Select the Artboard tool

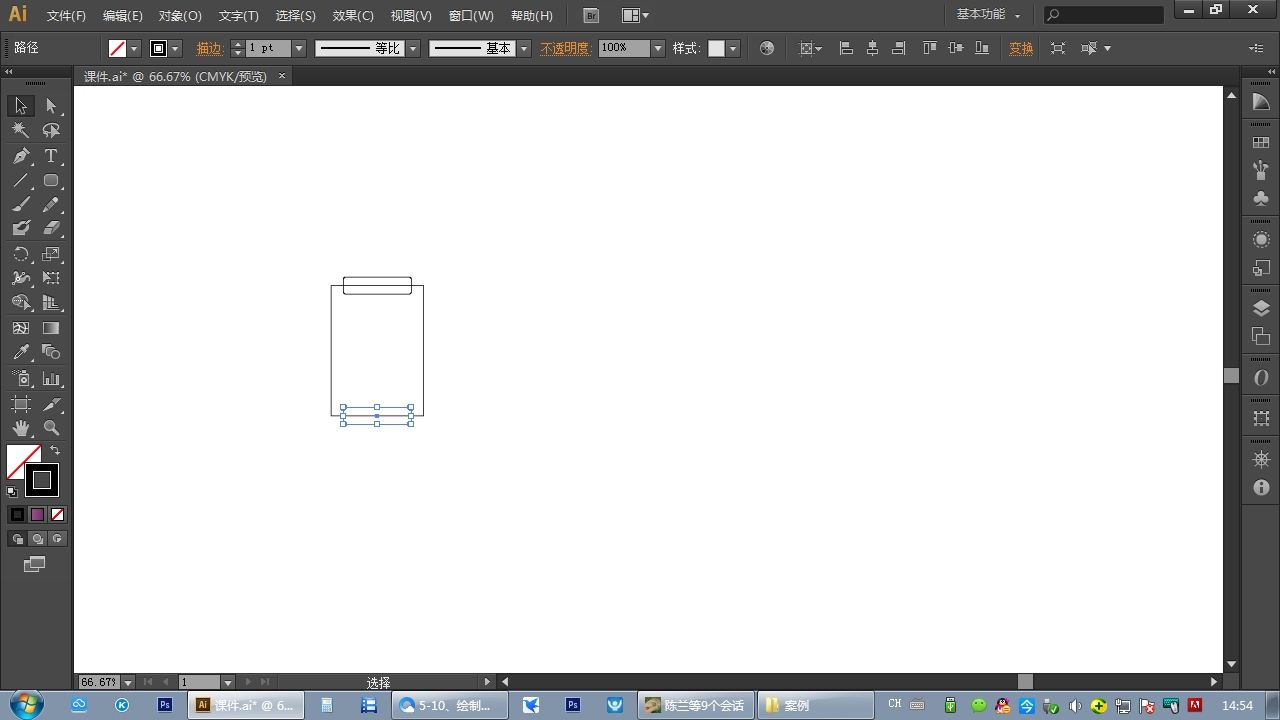click(x=21, y=404)
